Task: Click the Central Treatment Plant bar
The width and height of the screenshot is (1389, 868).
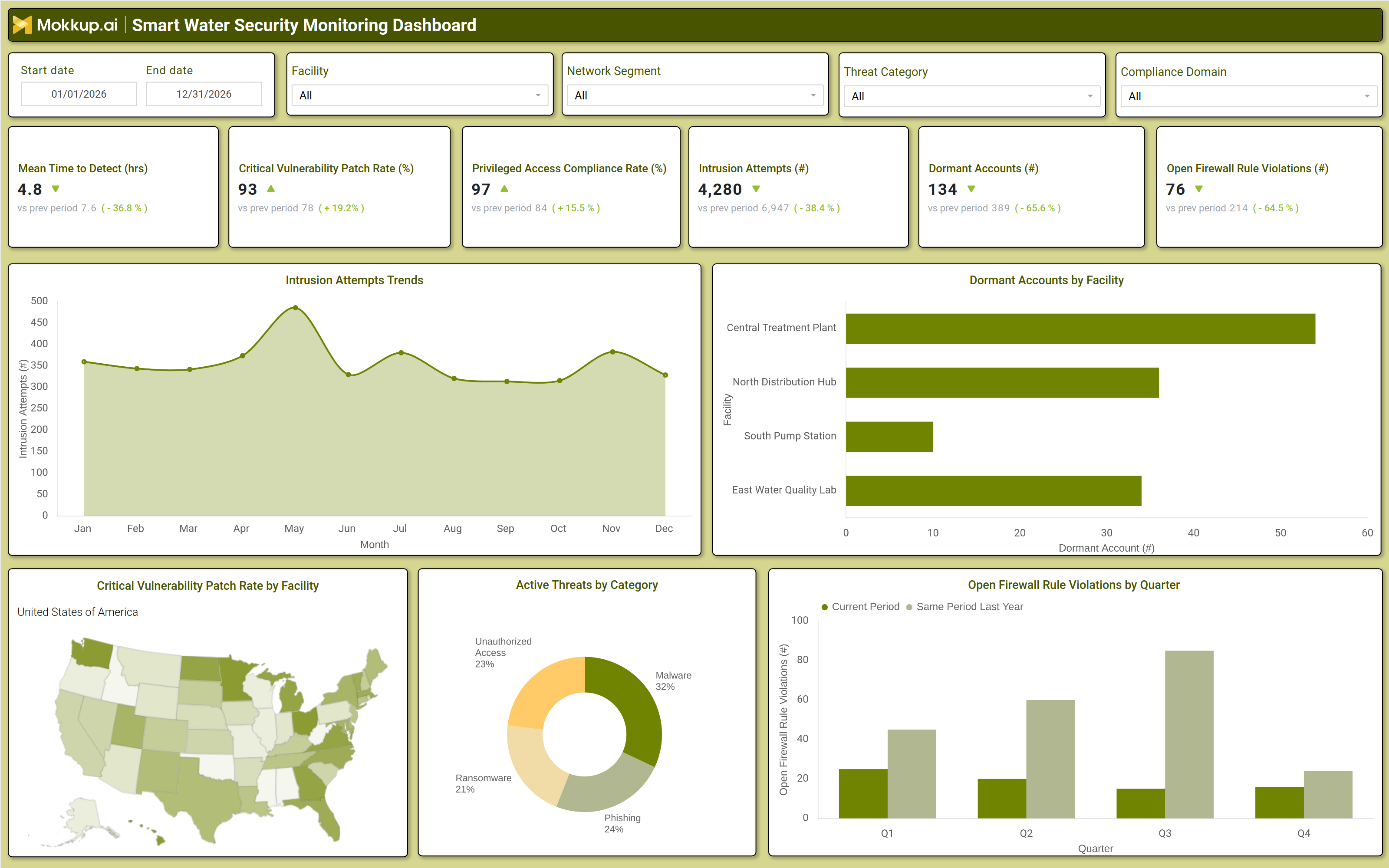Action: [x=1080, y=329]
